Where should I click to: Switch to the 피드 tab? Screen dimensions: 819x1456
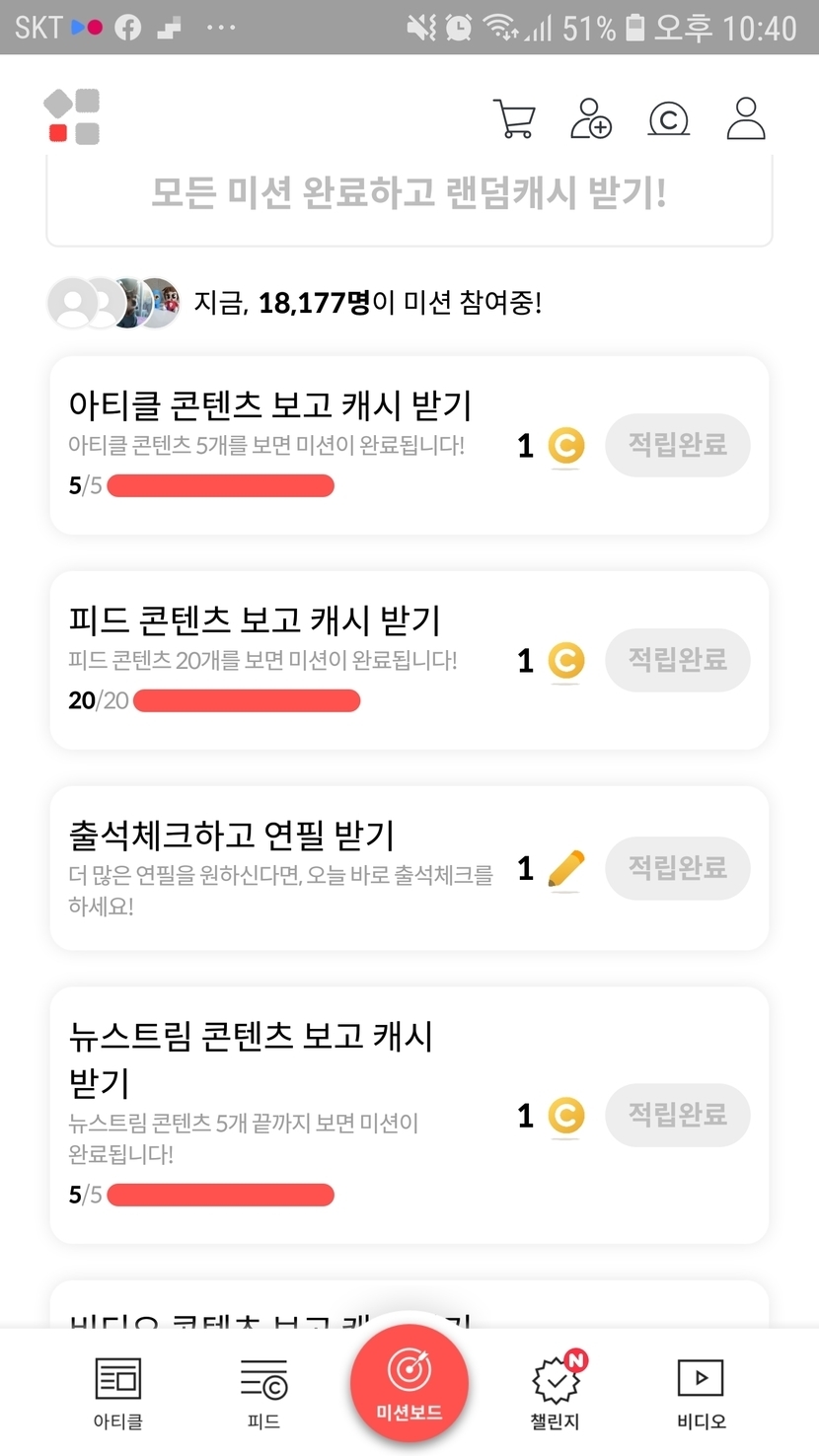tap(263, 1393)
